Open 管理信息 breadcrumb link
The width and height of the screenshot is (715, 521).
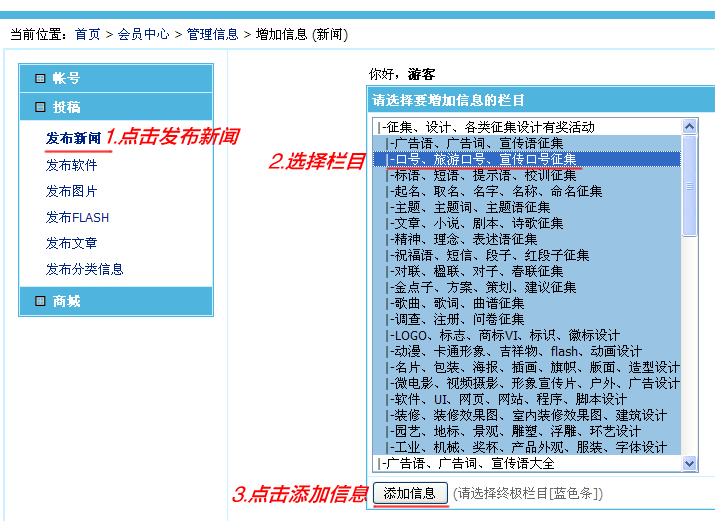point(212,34)
